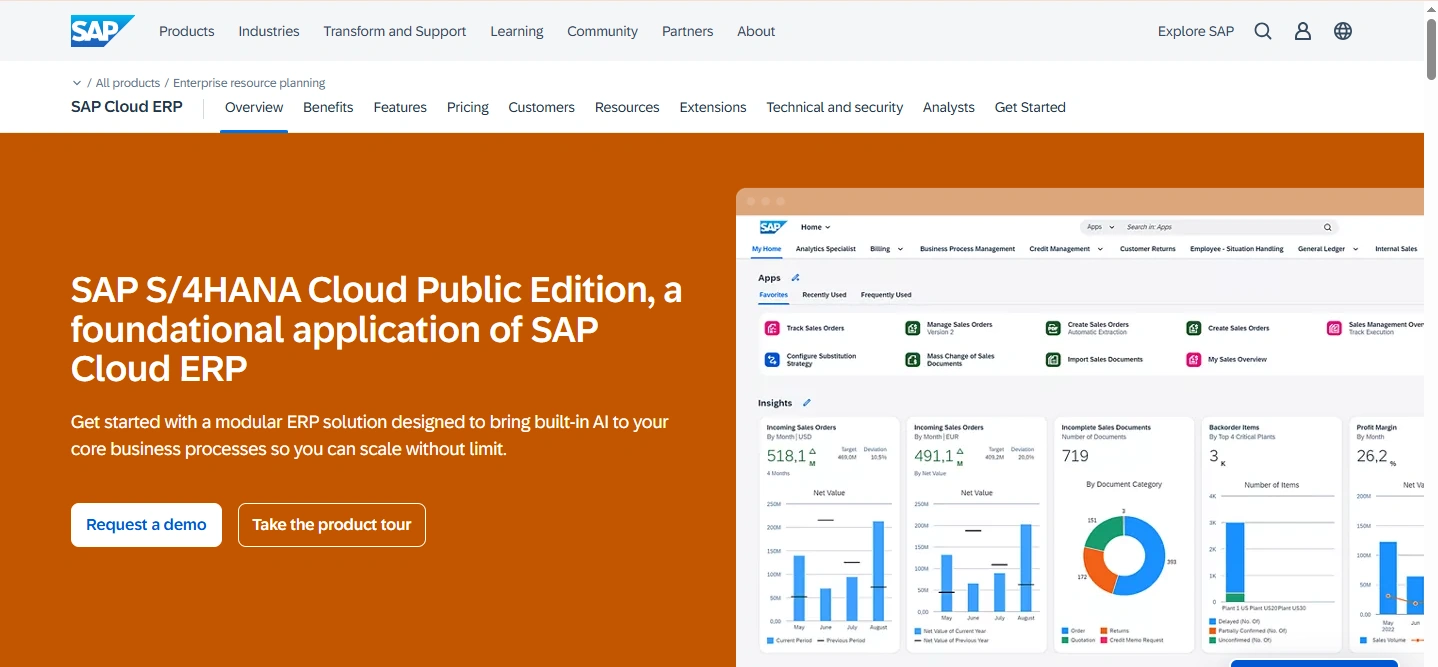Expand the breadcrumb chevron before All products
Viewport: 1438px width, 667px height.
(77, 83)
